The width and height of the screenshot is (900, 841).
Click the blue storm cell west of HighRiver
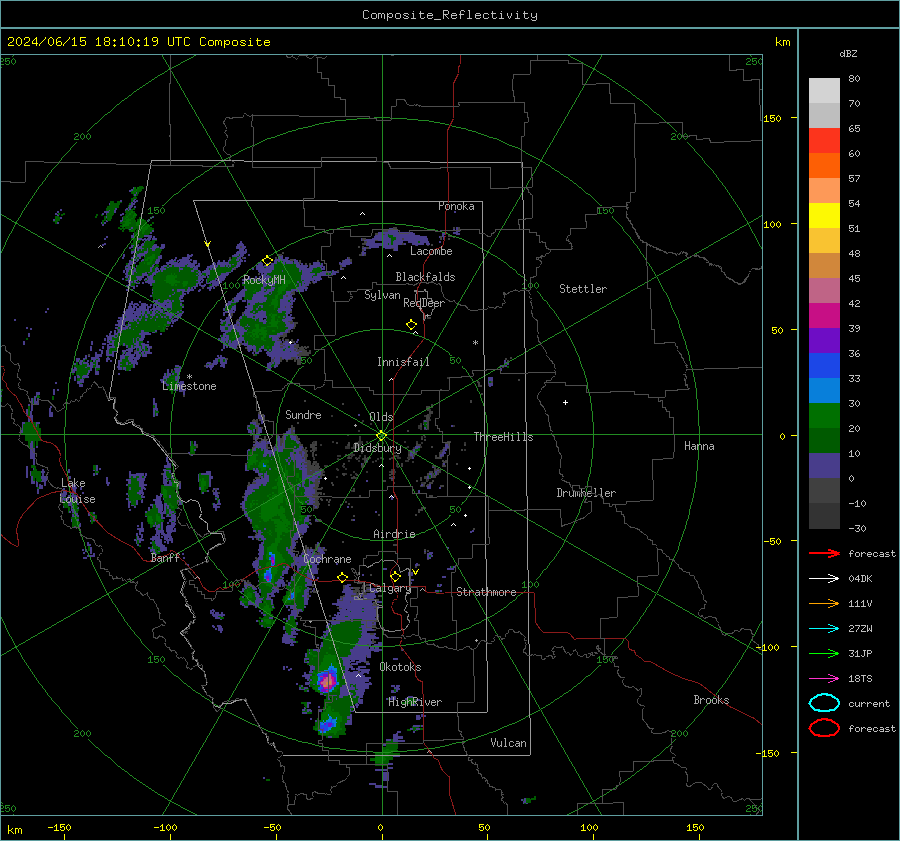coord(328,724)
